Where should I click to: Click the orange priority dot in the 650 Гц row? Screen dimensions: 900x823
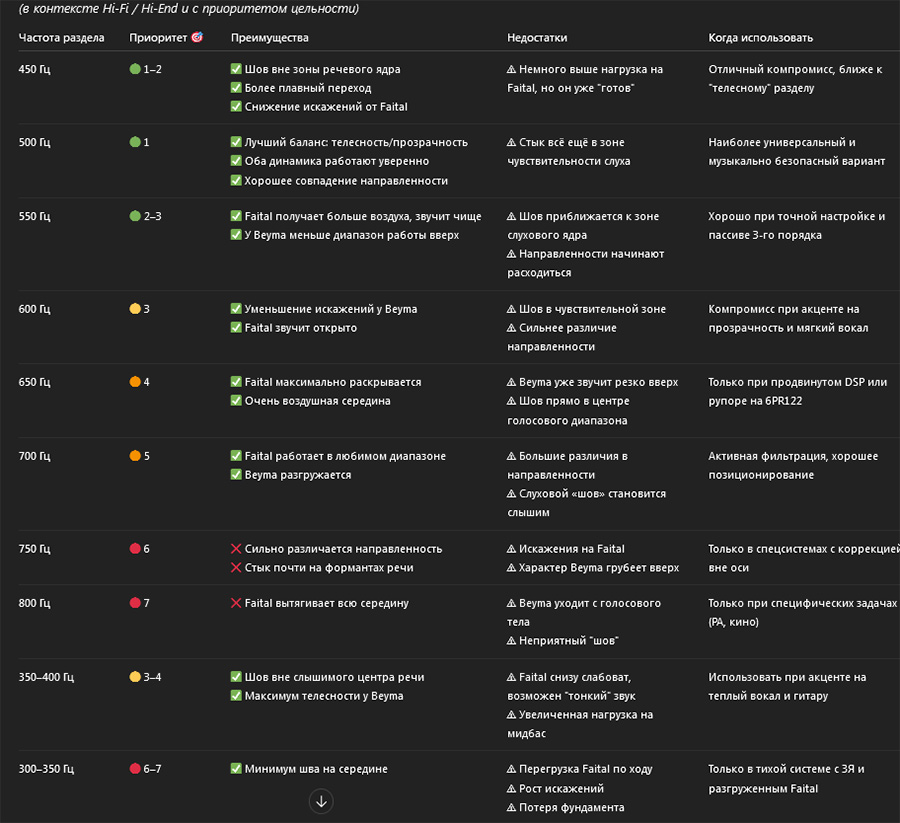point(135,382)
